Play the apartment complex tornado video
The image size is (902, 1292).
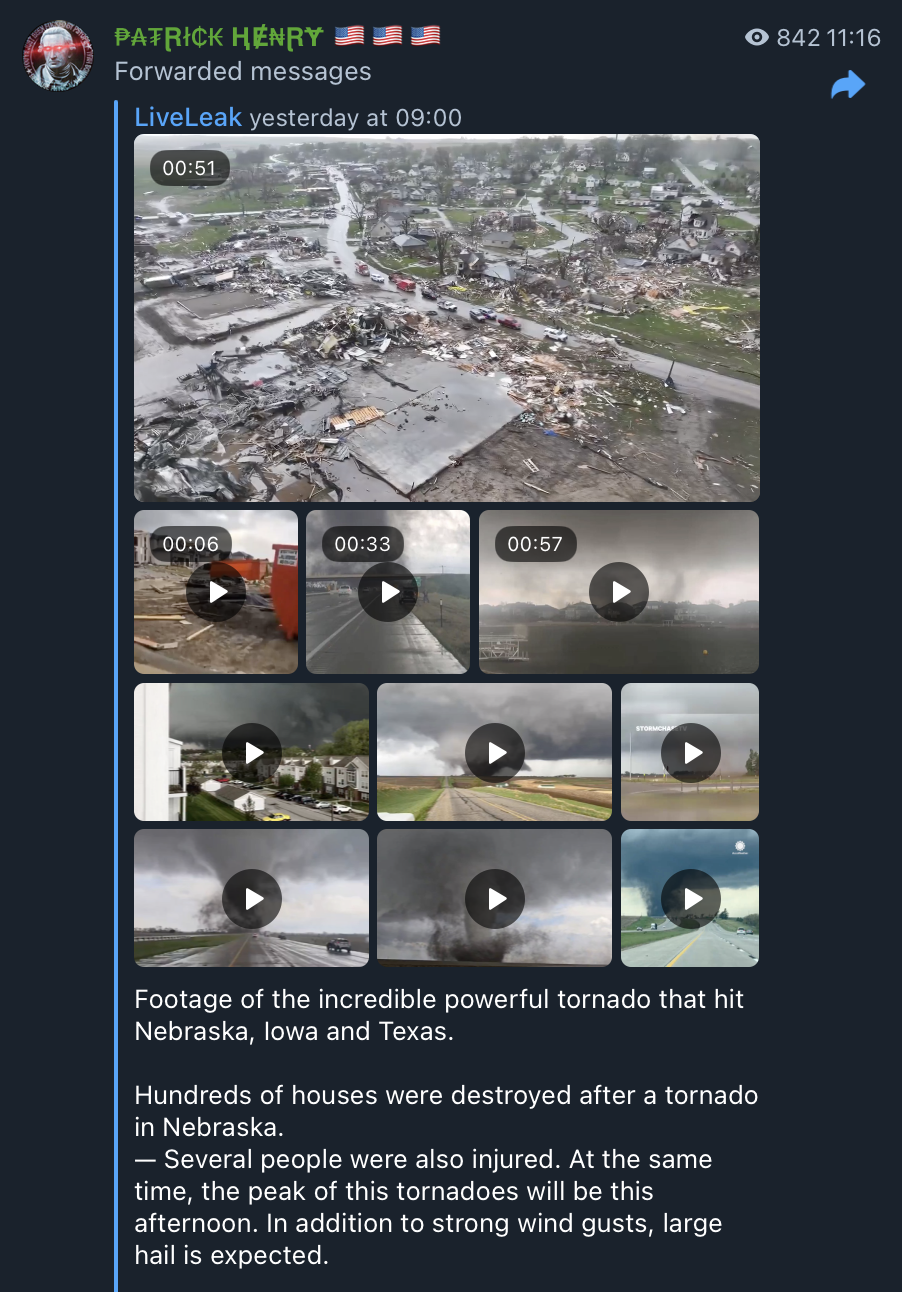pyautogui.click(x=252, y=752)
